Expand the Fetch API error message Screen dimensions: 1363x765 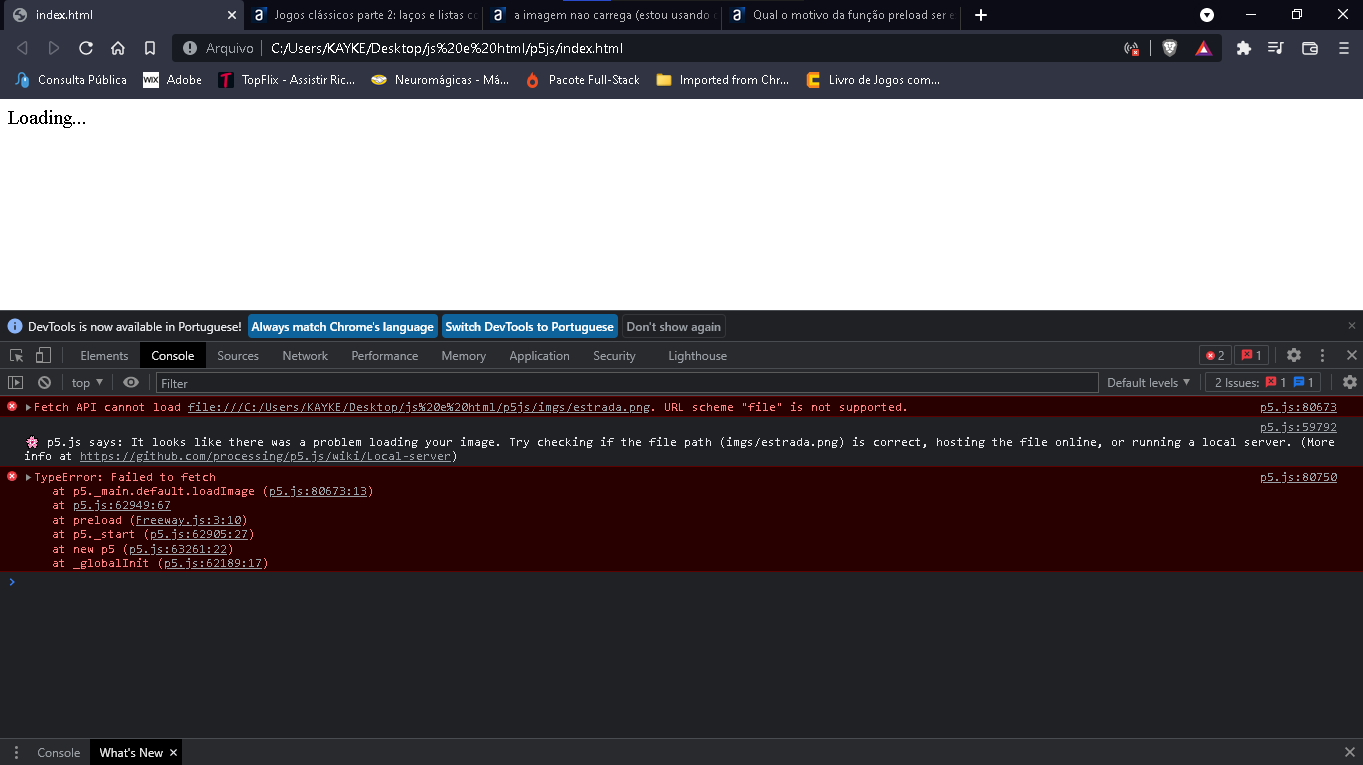pos(28,408)
